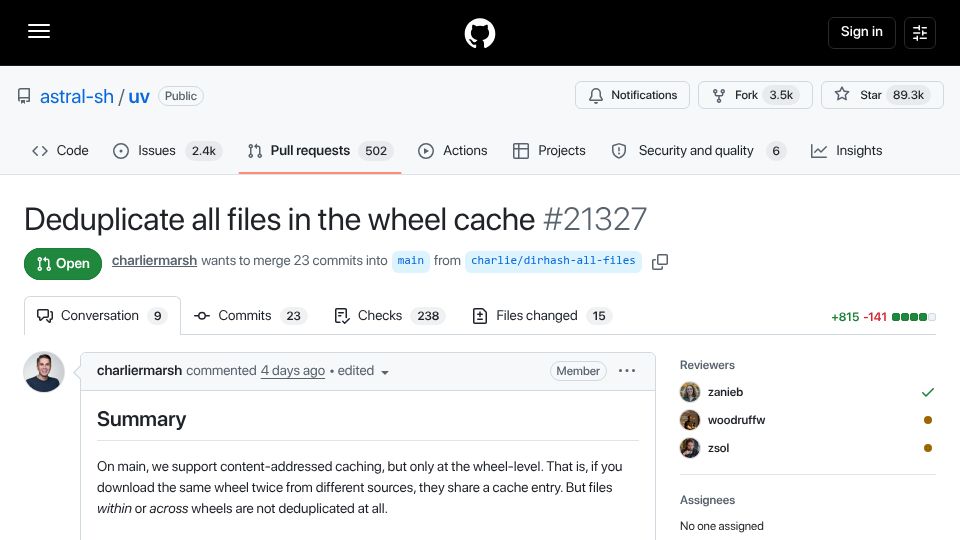Click the Pull requests count 502

pyautogui.click(x=376, y=151)
